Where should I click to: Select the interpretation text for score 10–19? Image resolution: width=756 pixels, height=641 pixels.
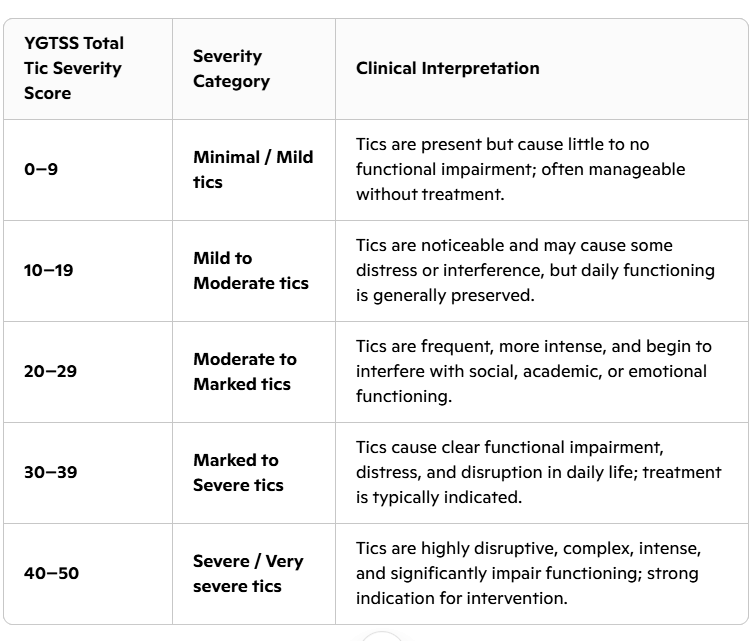(x=535, y=271)
